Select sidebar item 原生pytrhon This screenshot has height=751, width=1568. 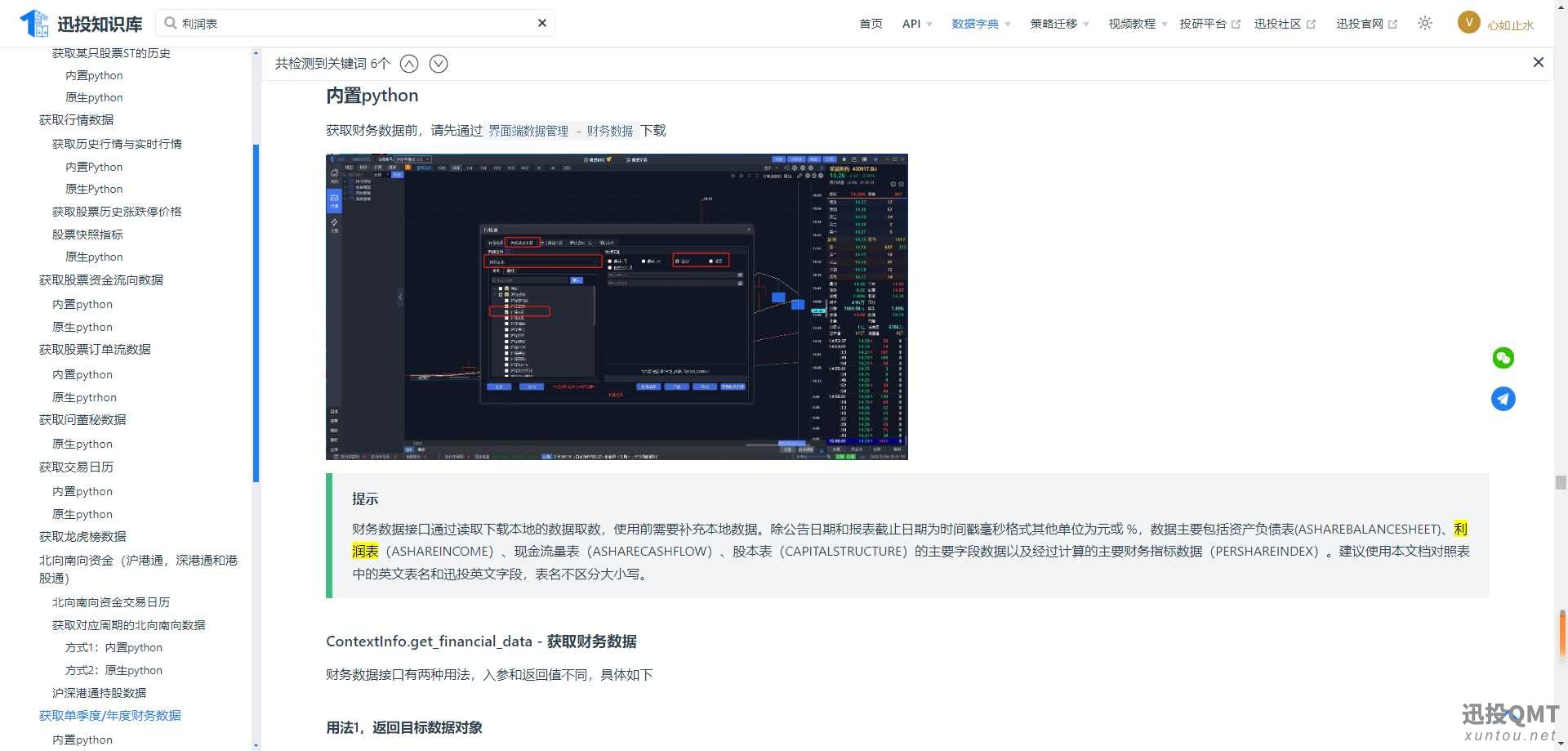(84, 397)
